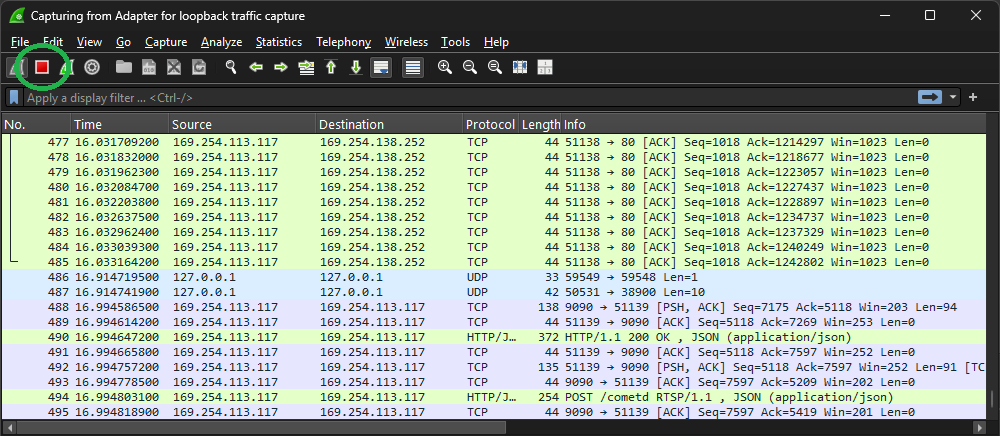The width and height of the screenshot is (1000, 436).
Task: Sort by the Info column header
Action: (x=774, y=124)
